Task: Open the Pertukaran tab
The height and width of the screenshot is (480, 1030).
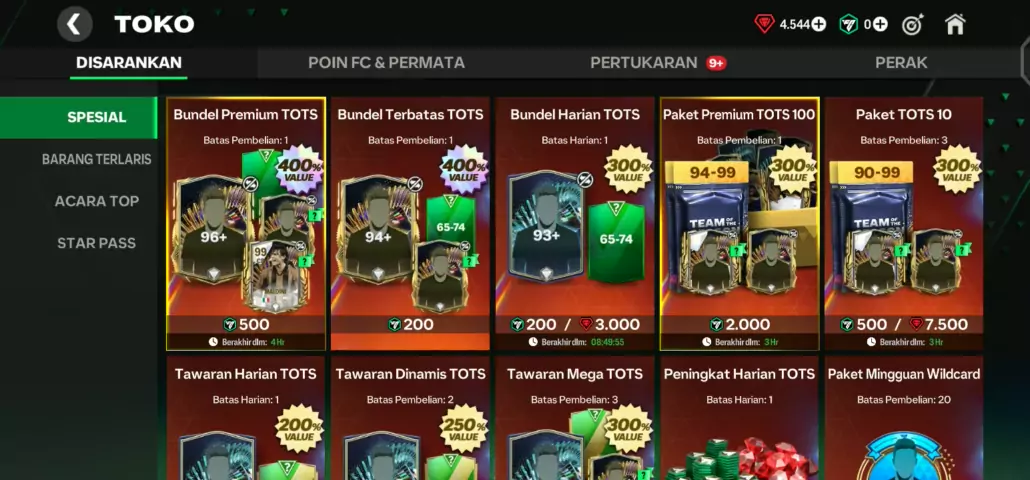Action: (x=644, y=63)
